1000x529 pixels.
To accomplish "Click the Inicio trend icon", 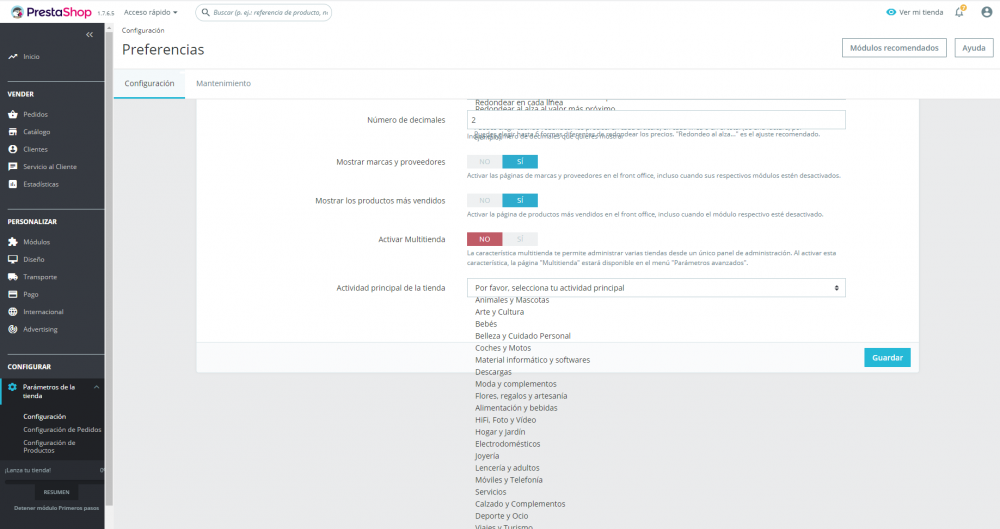I will pyautogui.click(x=13, y=57).
